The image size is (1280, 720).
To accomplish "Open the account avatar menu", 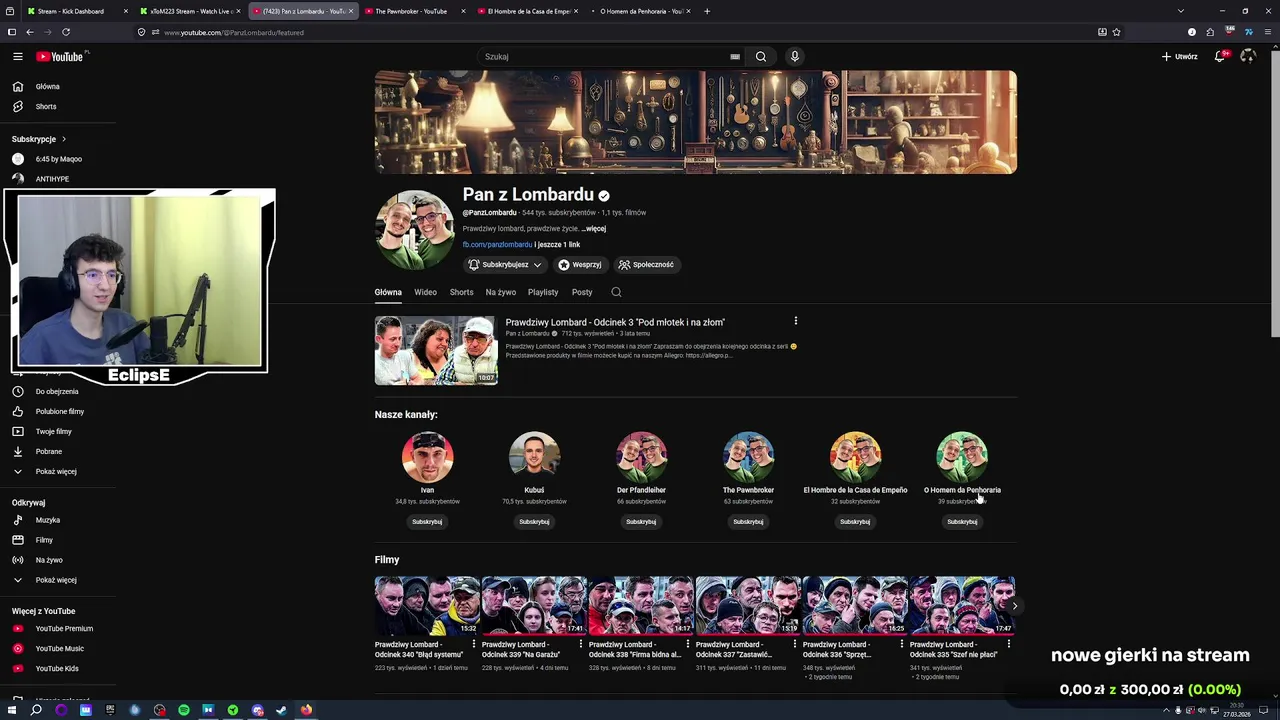I will [1248, 57].
